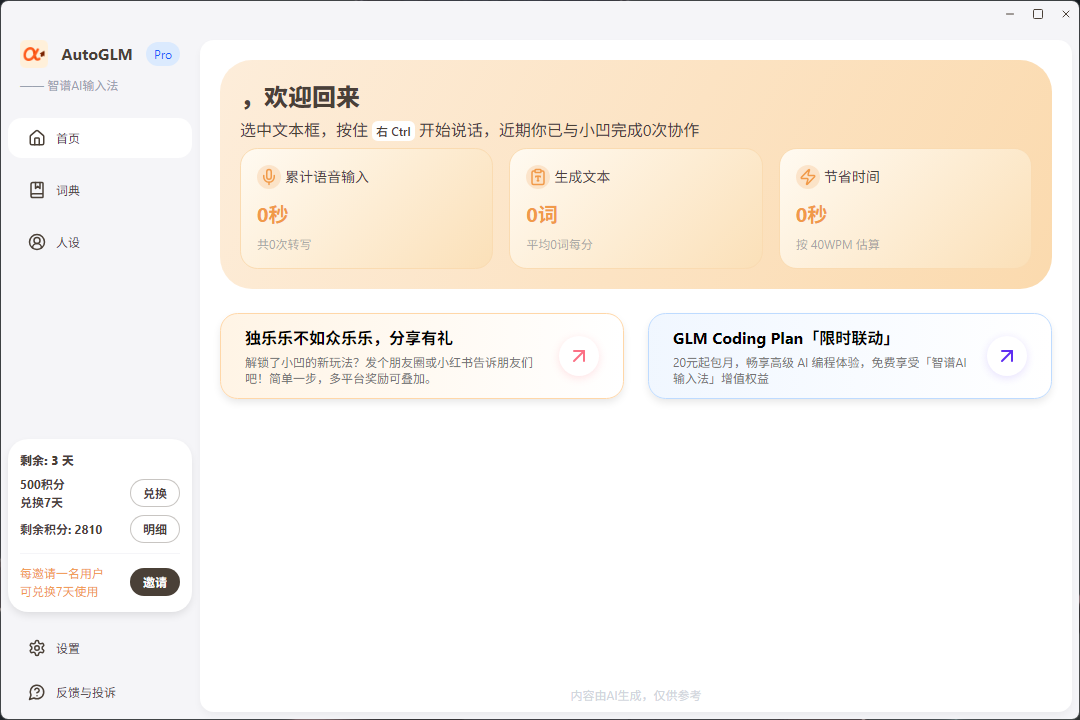1080x720 pixels.
Task: Click the 剩余积分: 2810 text
Action: (x=61, y=530)
